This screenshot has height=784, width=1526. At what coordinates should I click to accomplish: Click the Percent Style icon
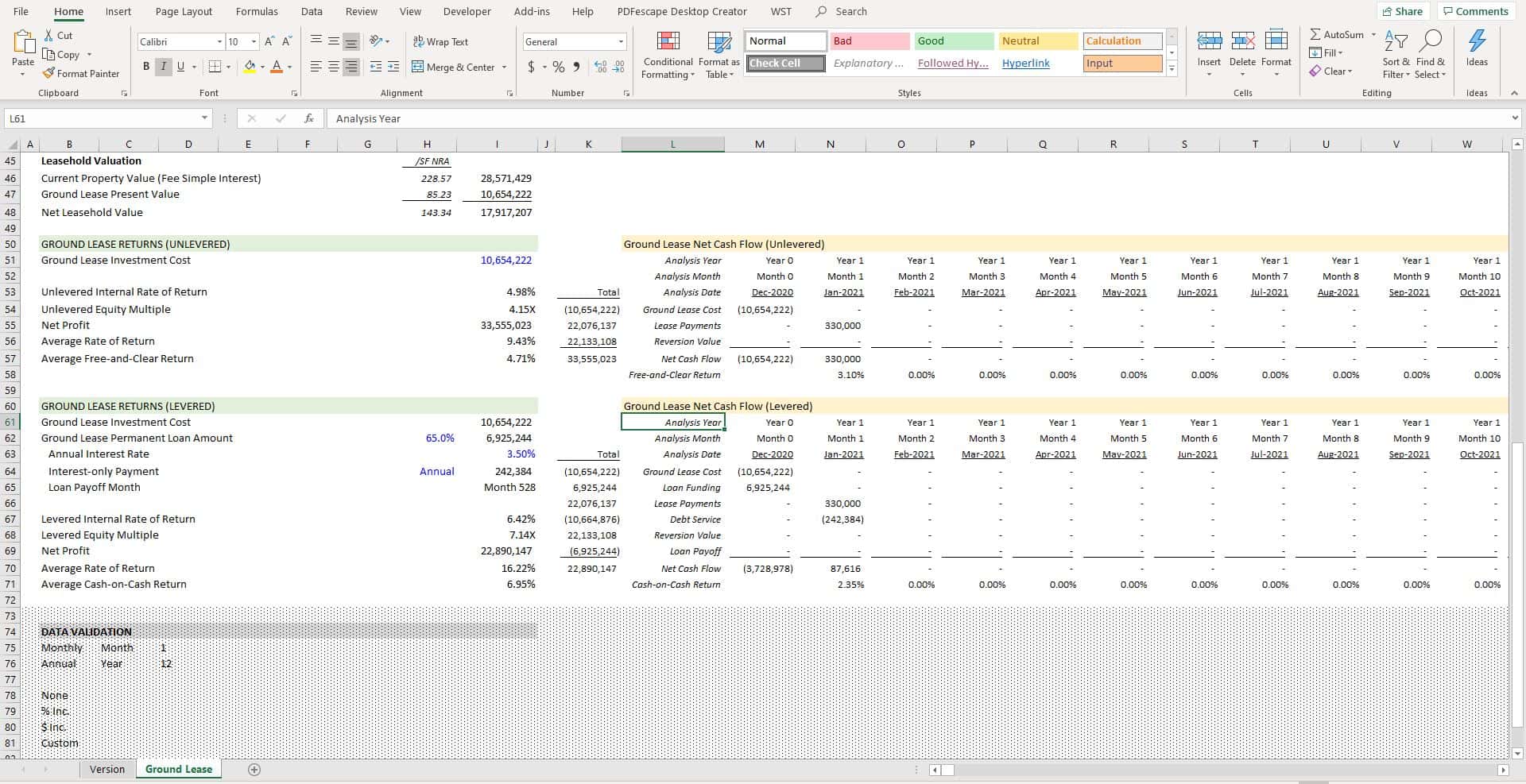(558, 67)
